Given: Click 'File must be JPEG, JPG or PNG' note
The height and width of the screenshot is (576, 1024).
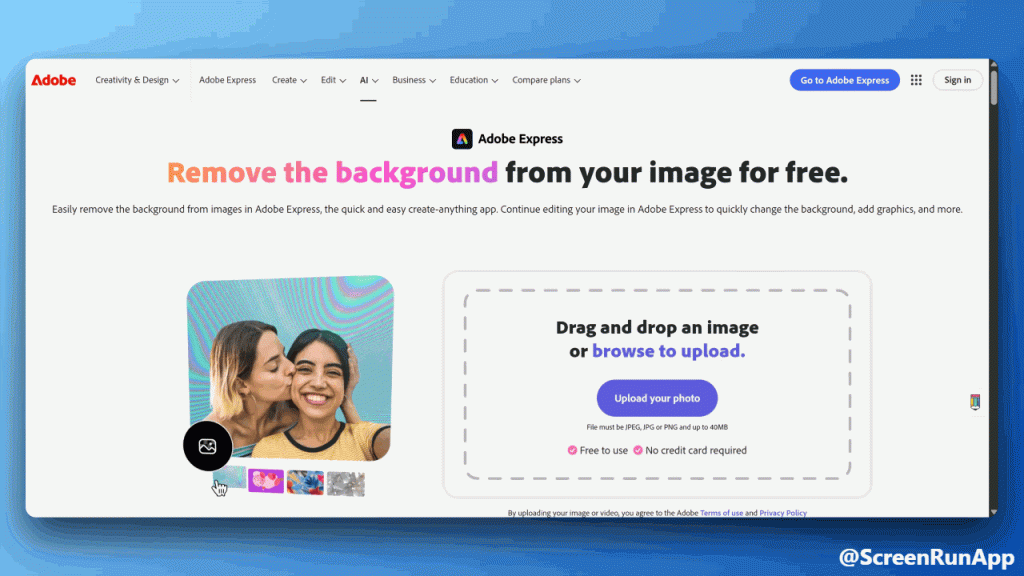Looking at the screenshot, I should point(656,427).
